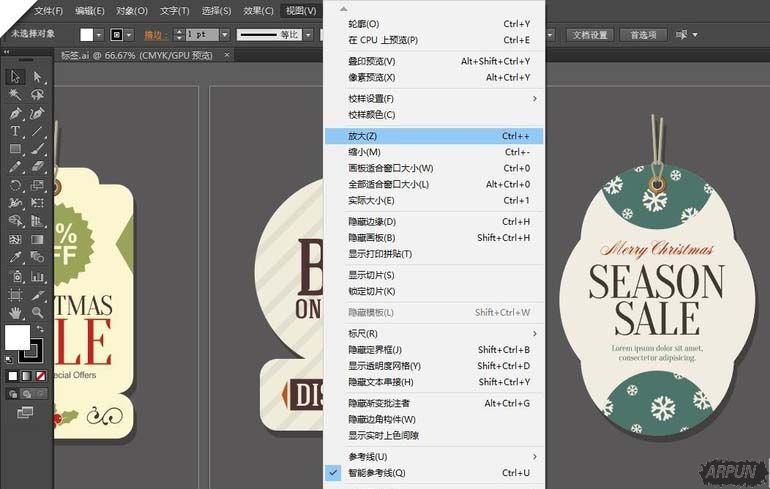
Task: Click the white Fill color swatch in toolbar
Action: tap(17, 337)
